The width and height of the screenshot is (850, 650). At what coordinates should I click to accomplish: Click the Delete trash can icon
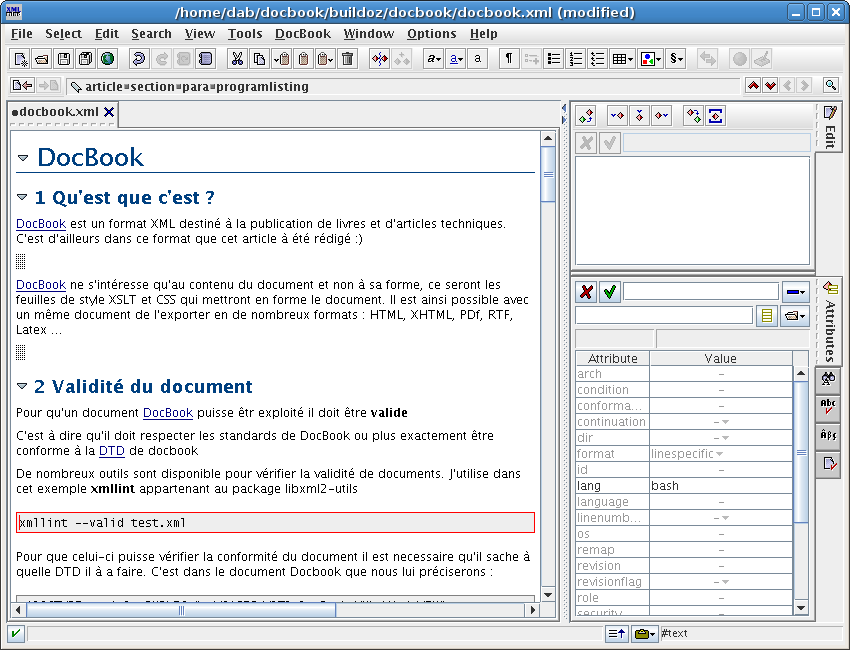coord(348,59)
